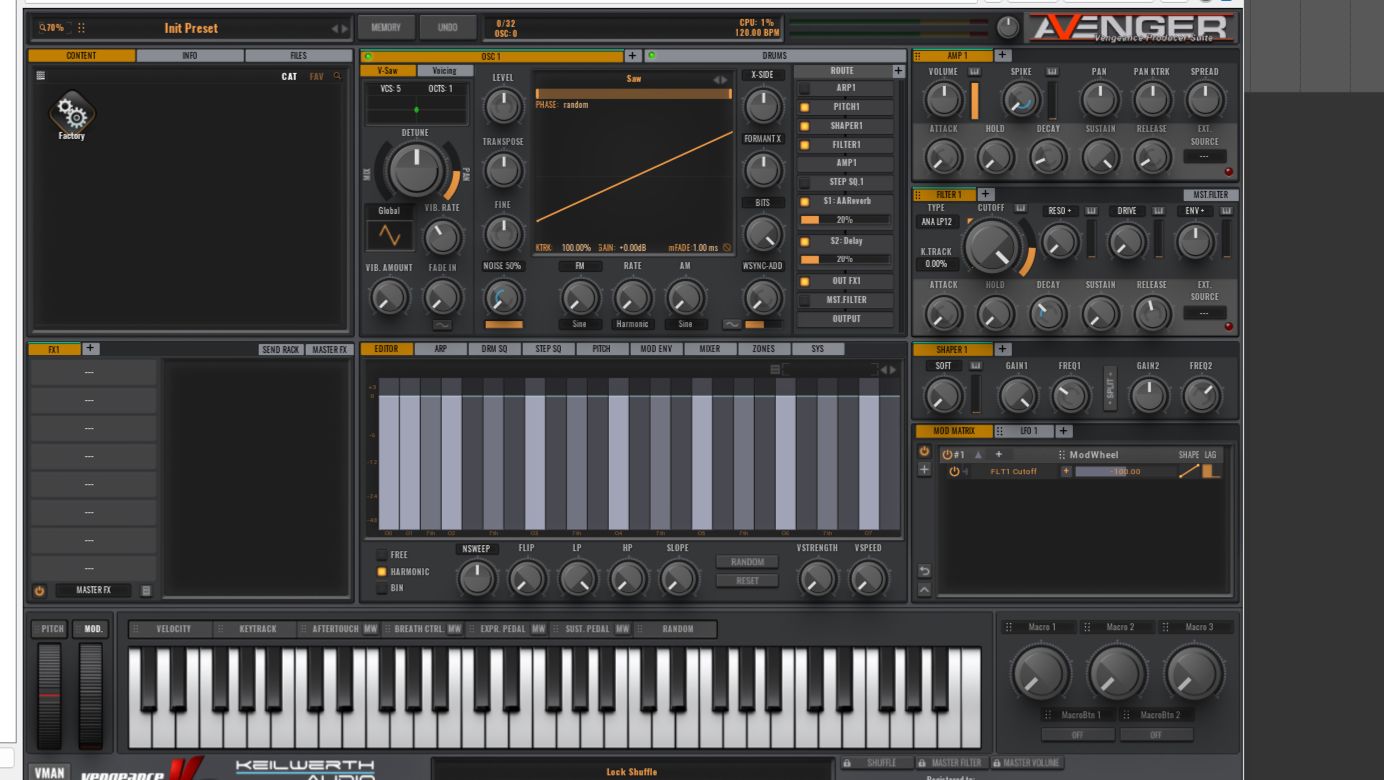Viewport: 1384px width, 780px height.
Task: Click the wave icon below FADE IN knob
Action: 442,325
